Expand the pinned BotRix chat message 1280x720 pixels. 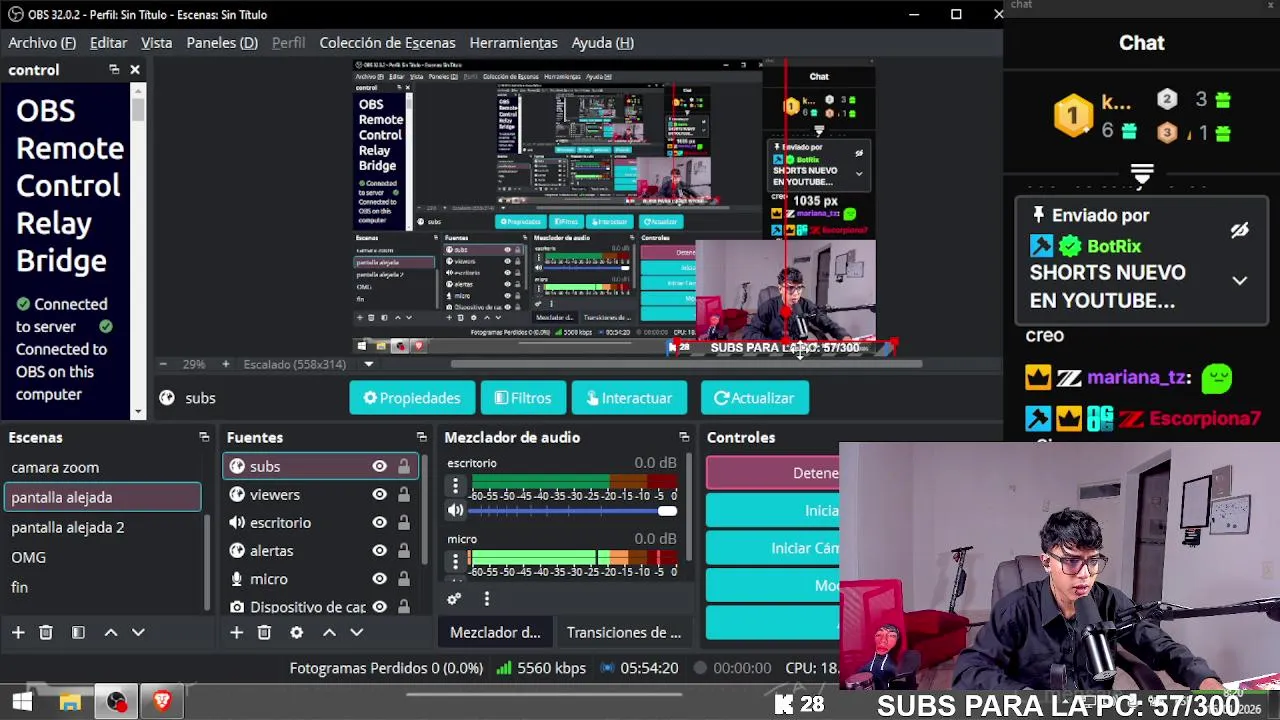1239,281
